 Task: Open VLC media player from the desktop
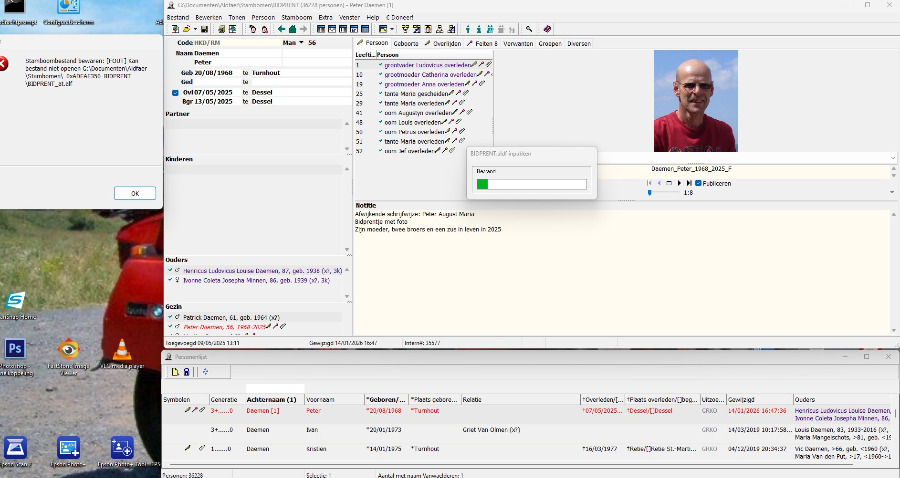click(122, 349)
